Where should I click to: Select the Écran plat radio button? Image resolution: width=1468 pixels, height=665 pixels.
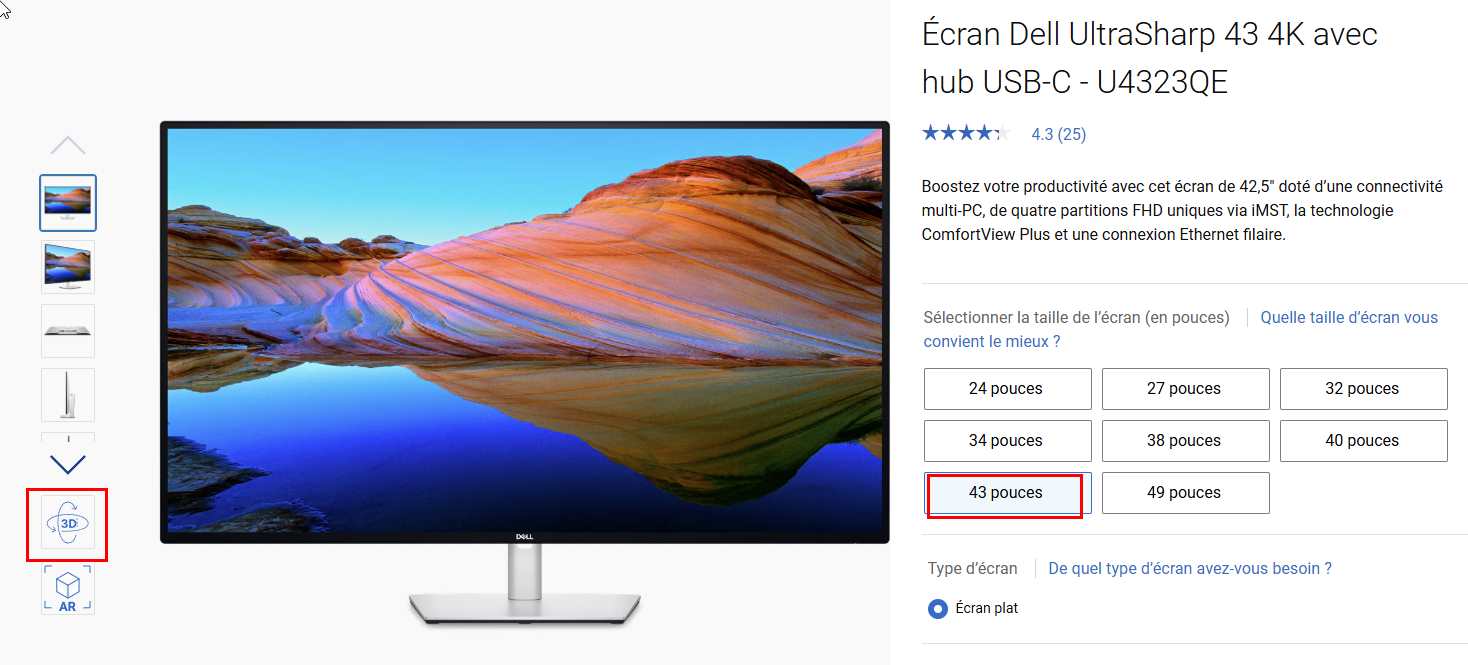(937, 608)
